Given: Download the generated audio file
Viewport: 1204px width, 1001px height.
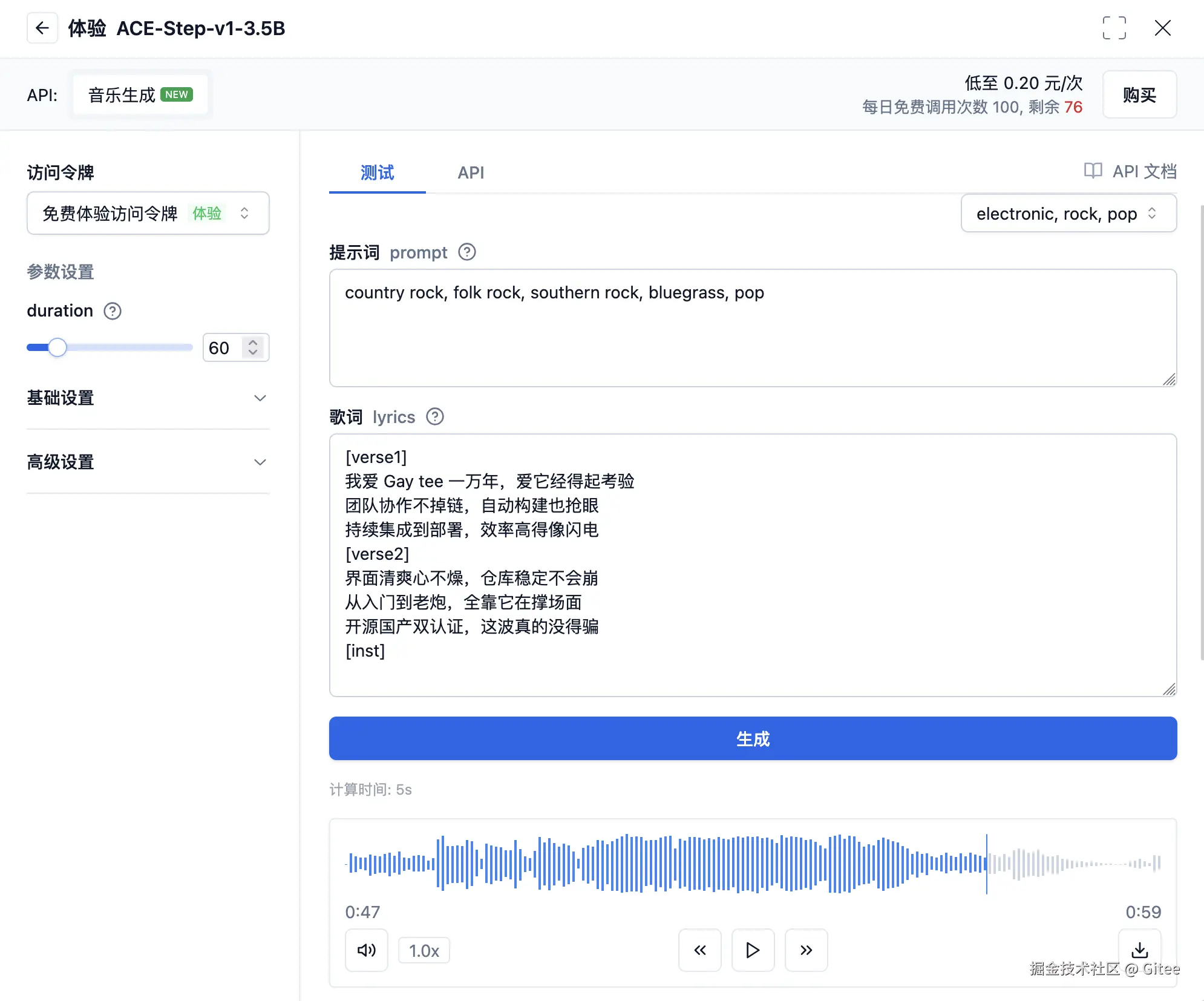Looking at the screenshot, I should click(x=1139, y=949).
